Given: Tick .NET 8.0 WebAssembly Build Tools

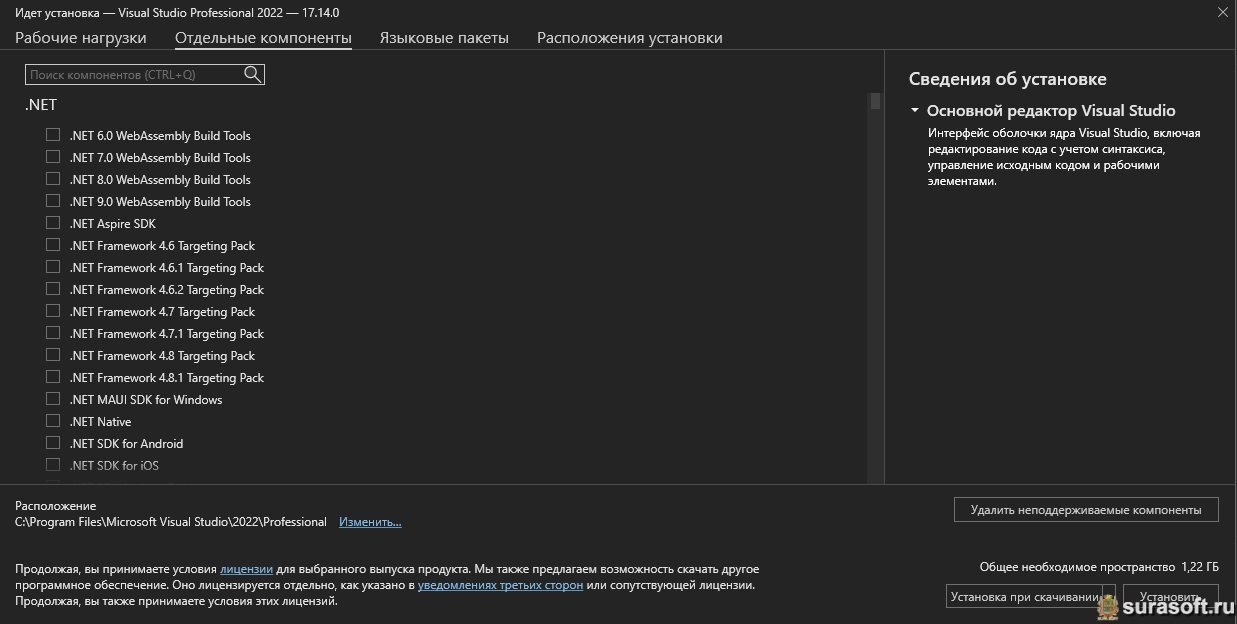Looking at the screenshot, I should [53, 179].
